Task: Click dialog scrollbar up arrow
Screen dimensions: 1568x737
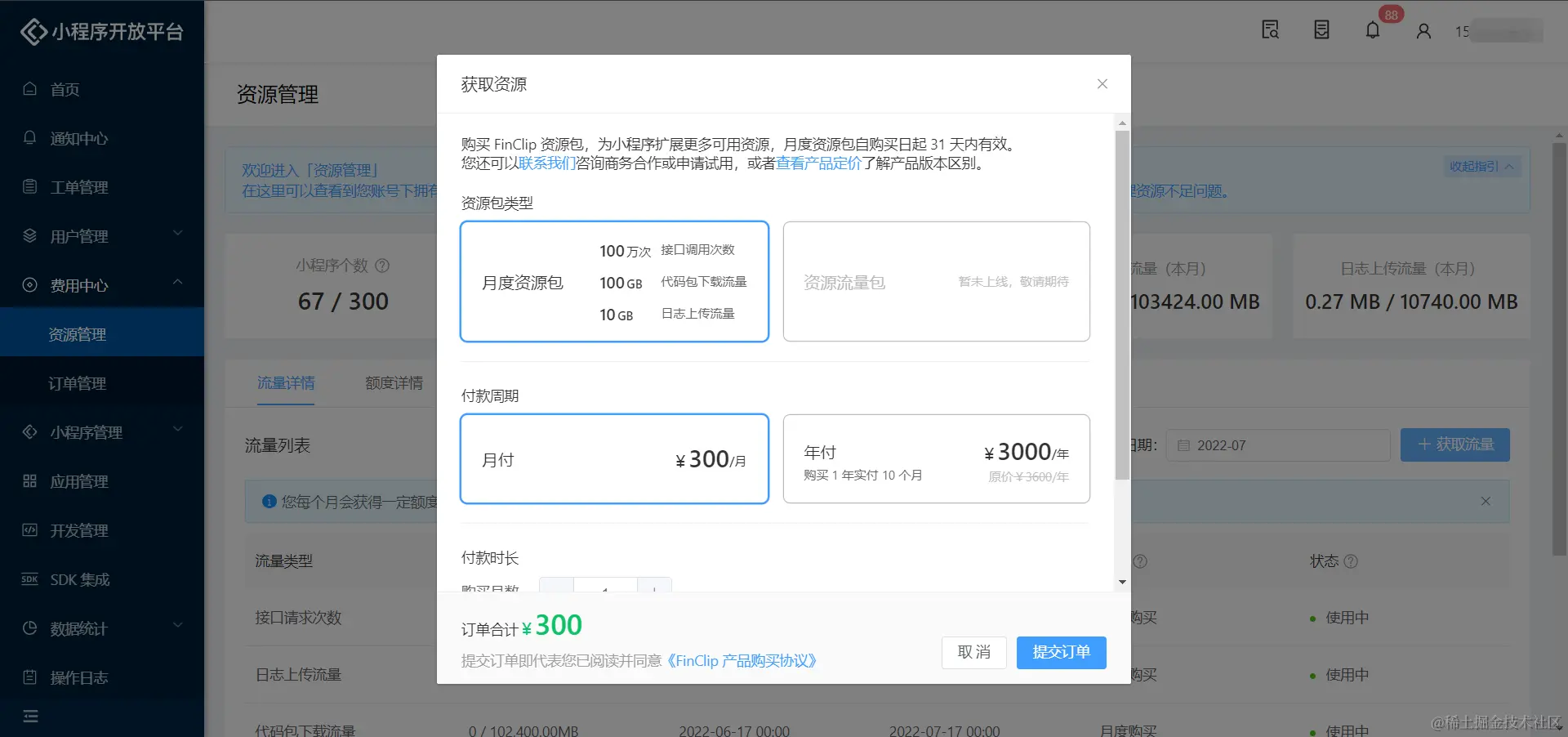Action: [1122, 123]
